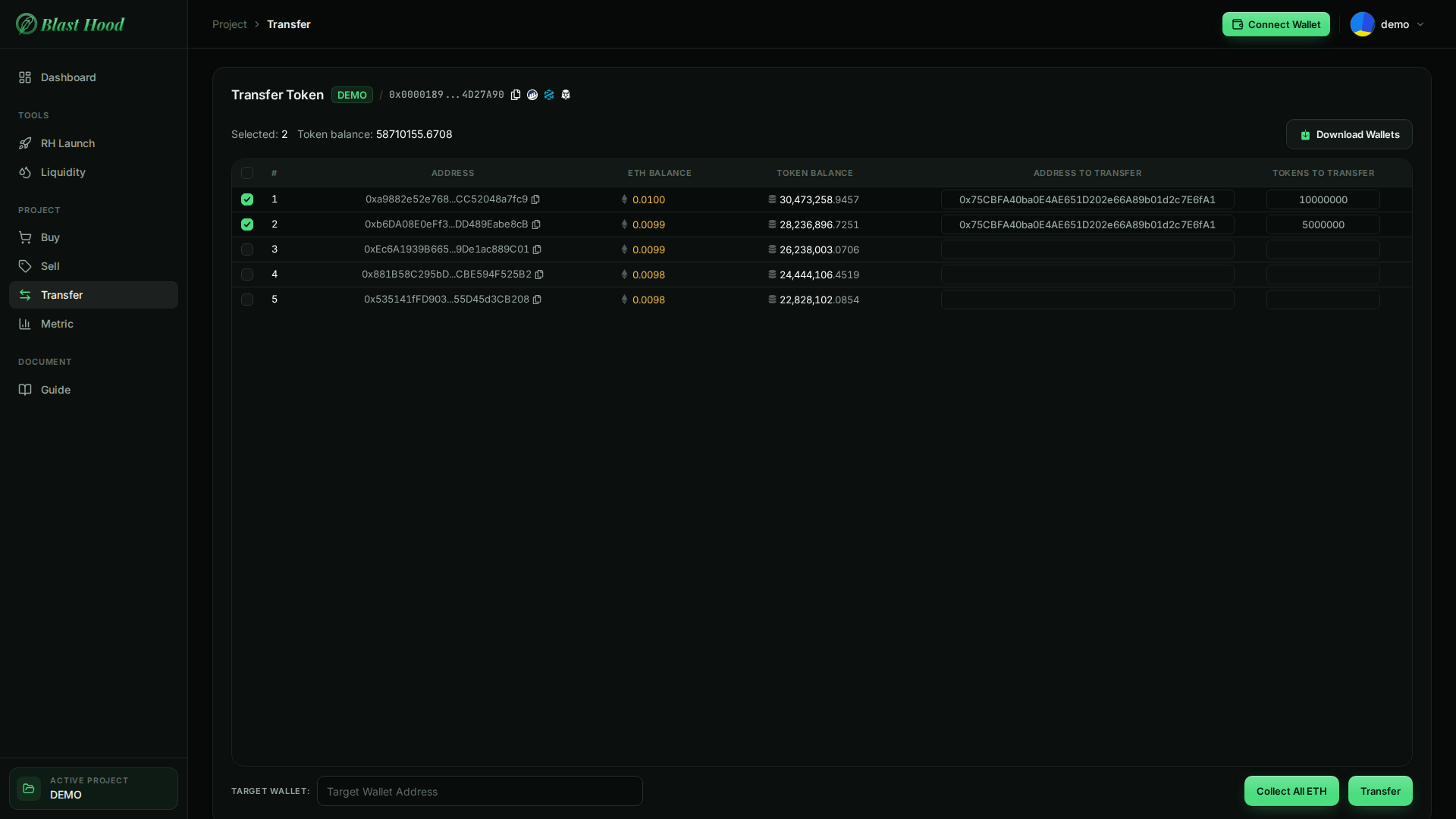This screenshot has height=819, width=1456.
Task: Click row 1 address to transfer field
Action: point(1087,199)
